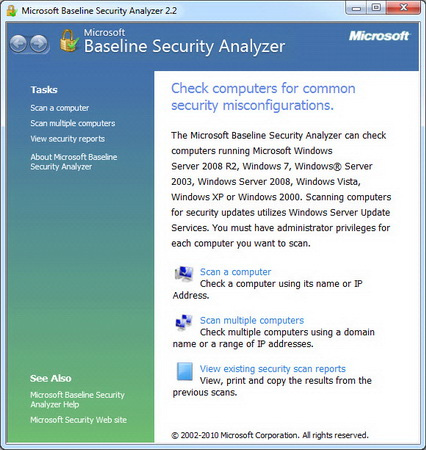The height and width of the screenshot is (450, 426).
Task: Click the title bar application icon
Action: (x=12, y=11)
